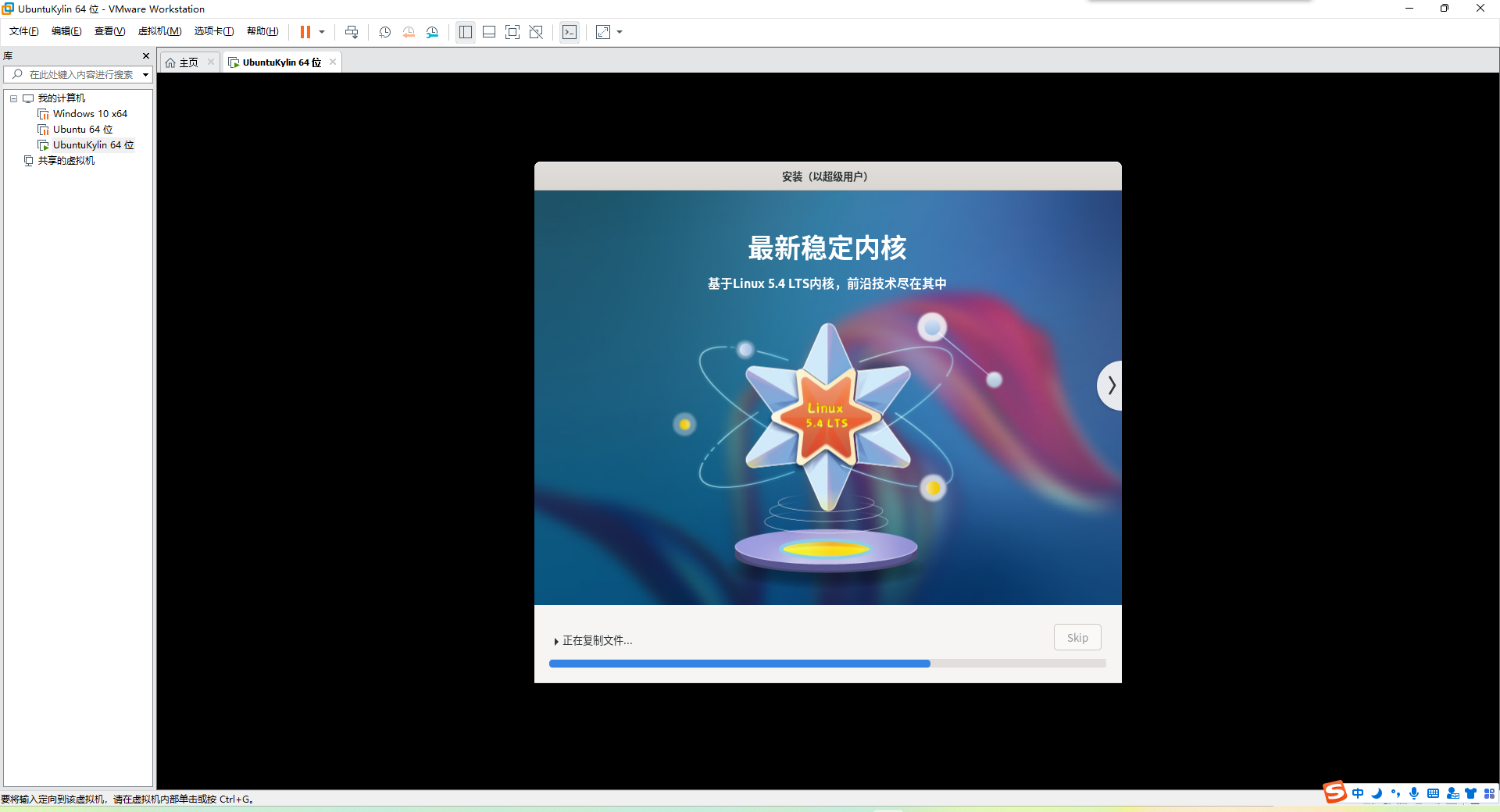Collapse the 我的计算机 tree node
The height and width of the screenshot is (812, 1500).
(x=14, y=98)
